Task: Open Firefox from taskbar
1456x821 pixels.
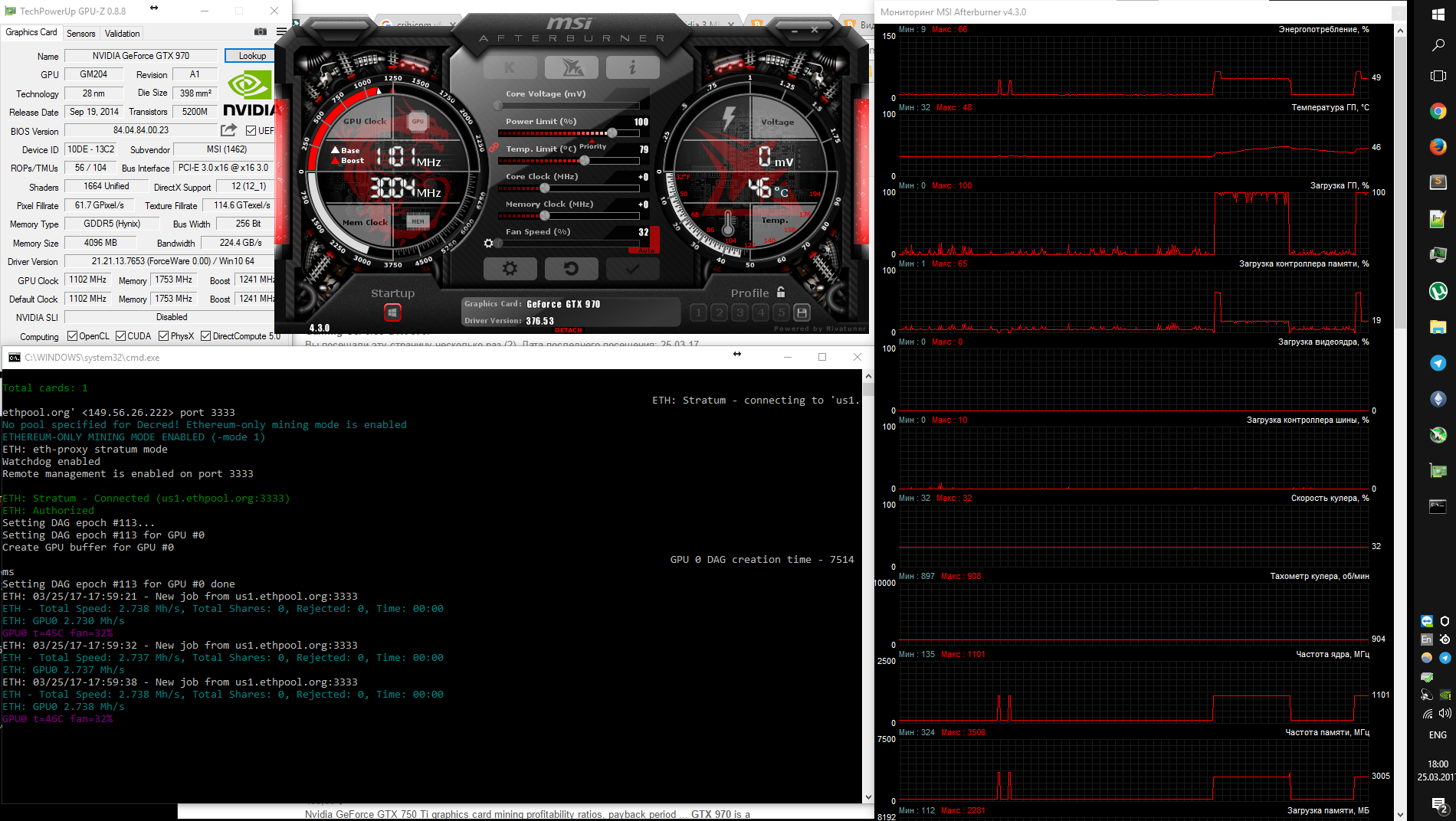Action: 1438,146
